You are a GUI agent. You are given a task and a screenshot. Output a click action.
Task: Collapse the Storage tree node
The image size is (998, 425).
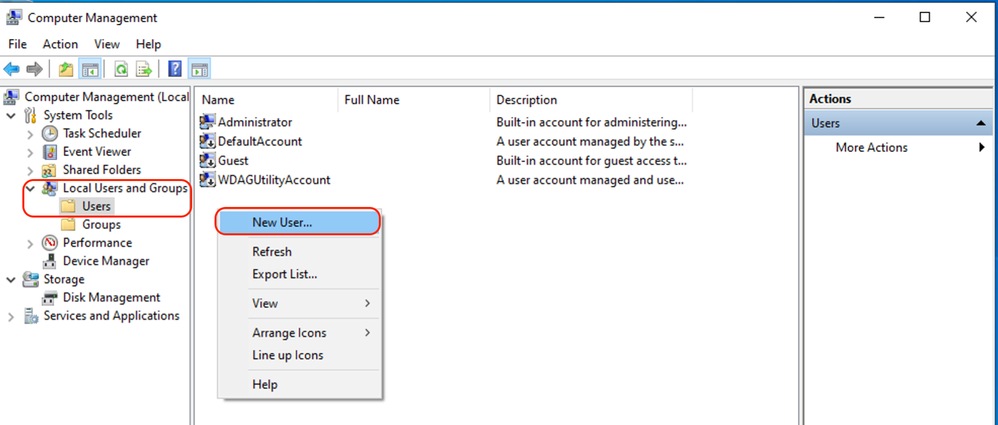(x=11, y=279)
